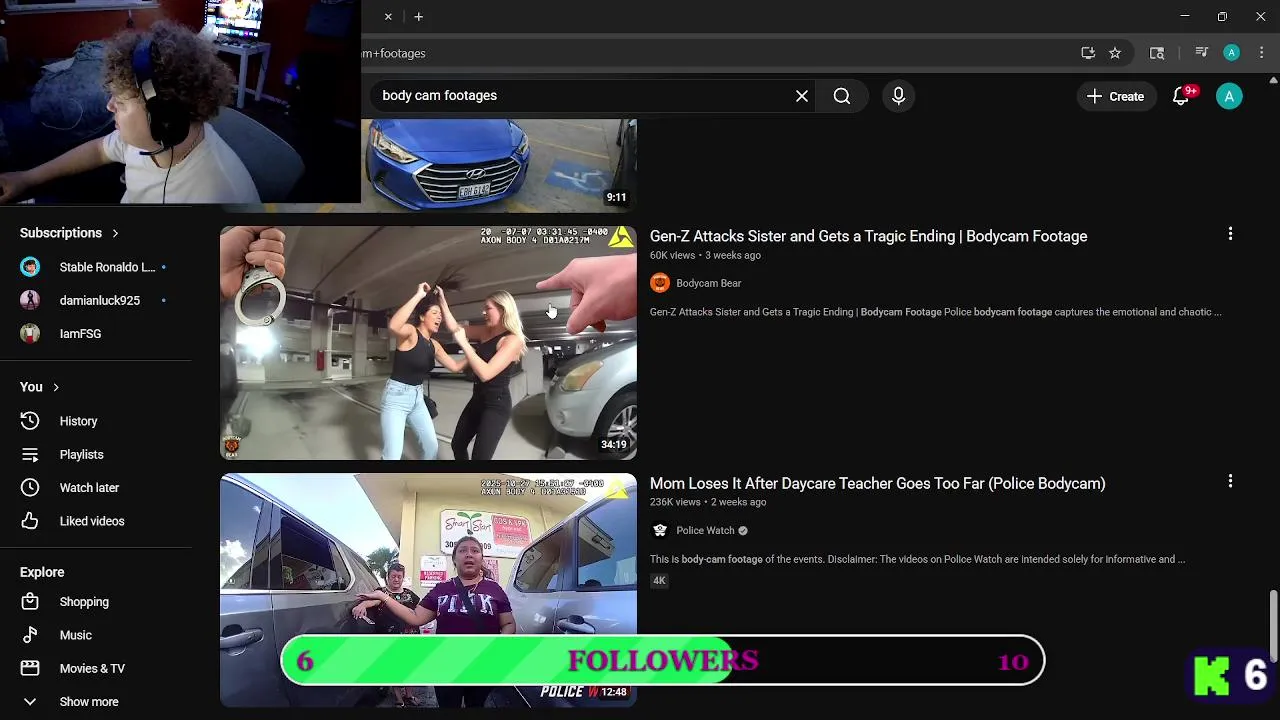
Task: Click Gen-Z Attacks Sister description snippet
Action: 935,312
